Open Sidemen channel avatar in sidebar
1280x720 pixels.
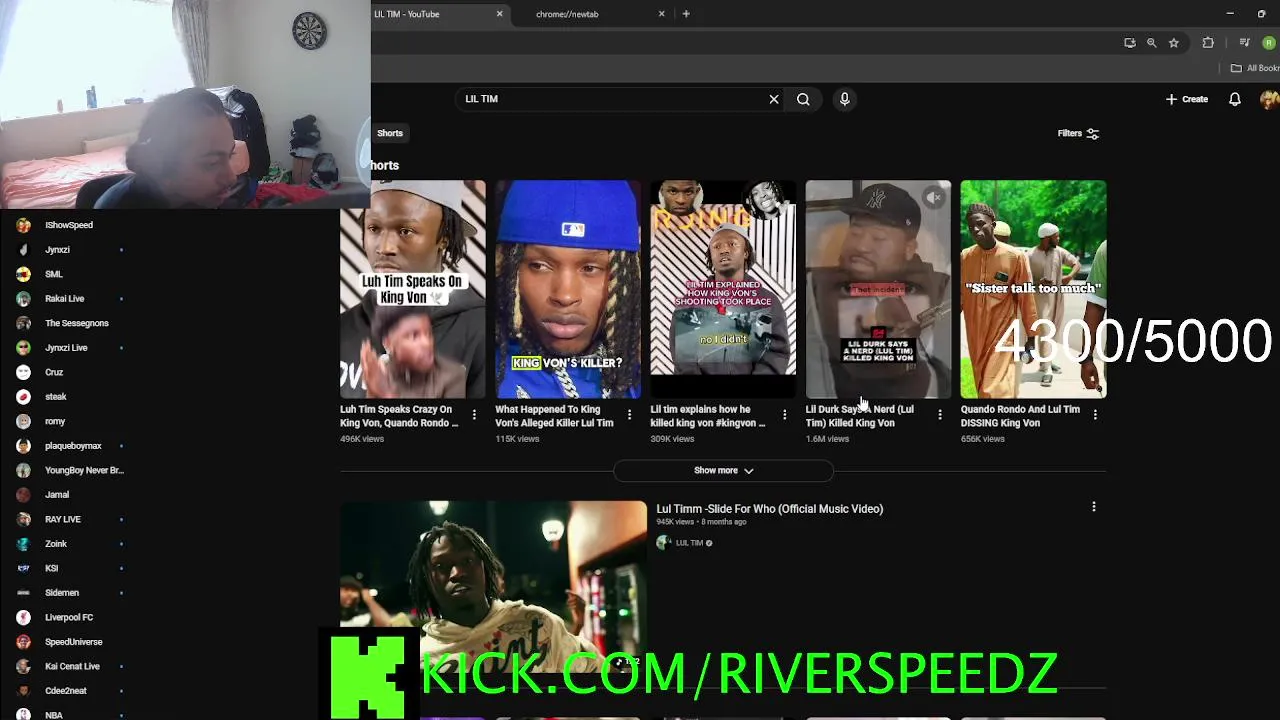24,593
